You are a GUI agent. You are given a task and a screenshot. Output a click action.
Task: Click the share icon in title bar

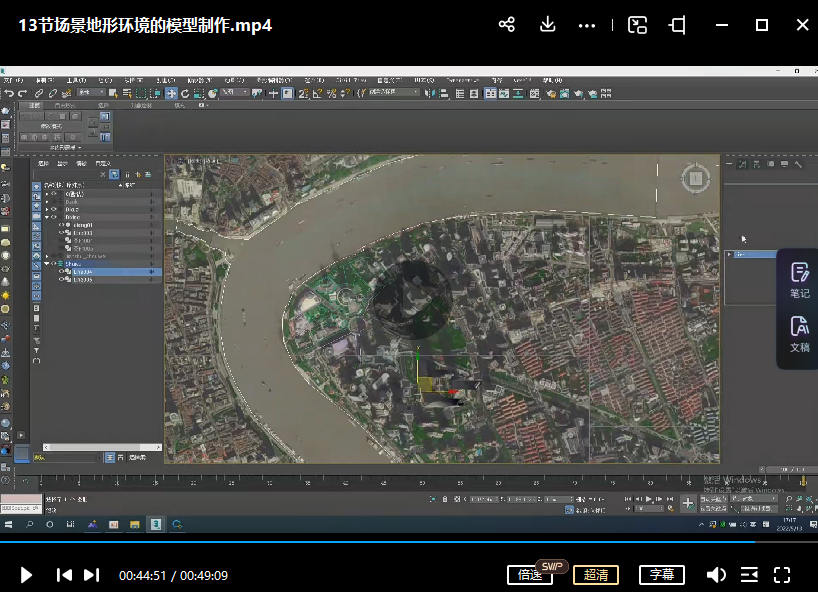click(507, 25)
